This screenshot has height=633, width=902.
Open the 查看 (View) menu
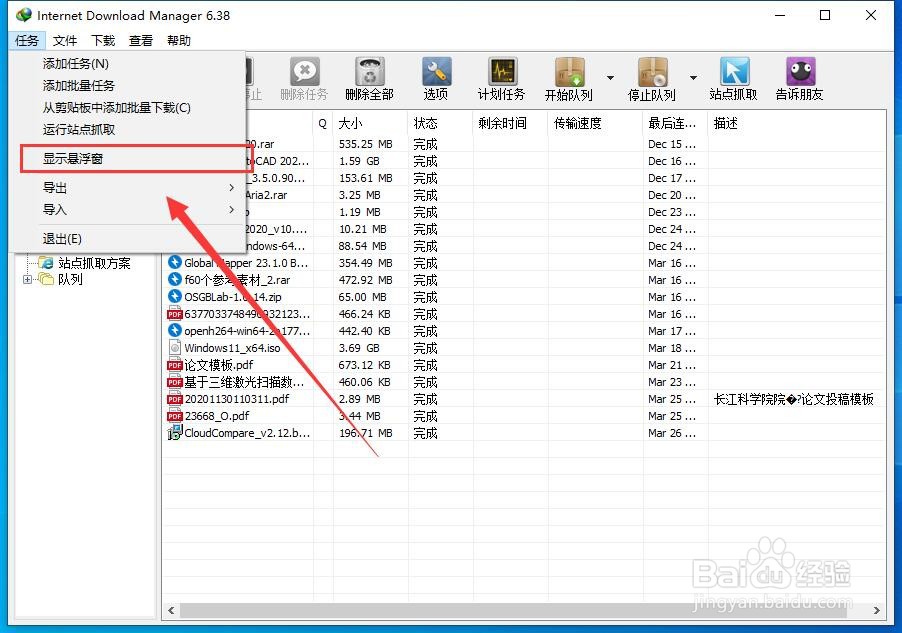point(141,40)
